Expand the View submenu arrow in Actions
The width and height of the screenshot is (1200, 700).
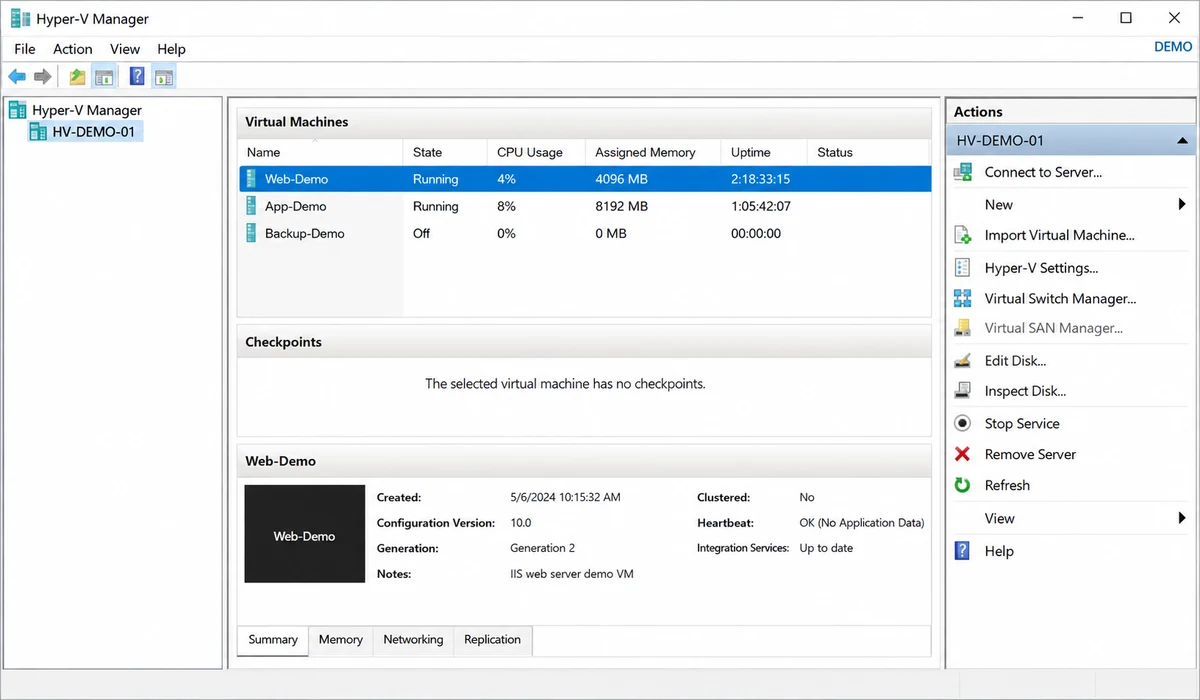pyautogui.click(x=1182, y=518)
